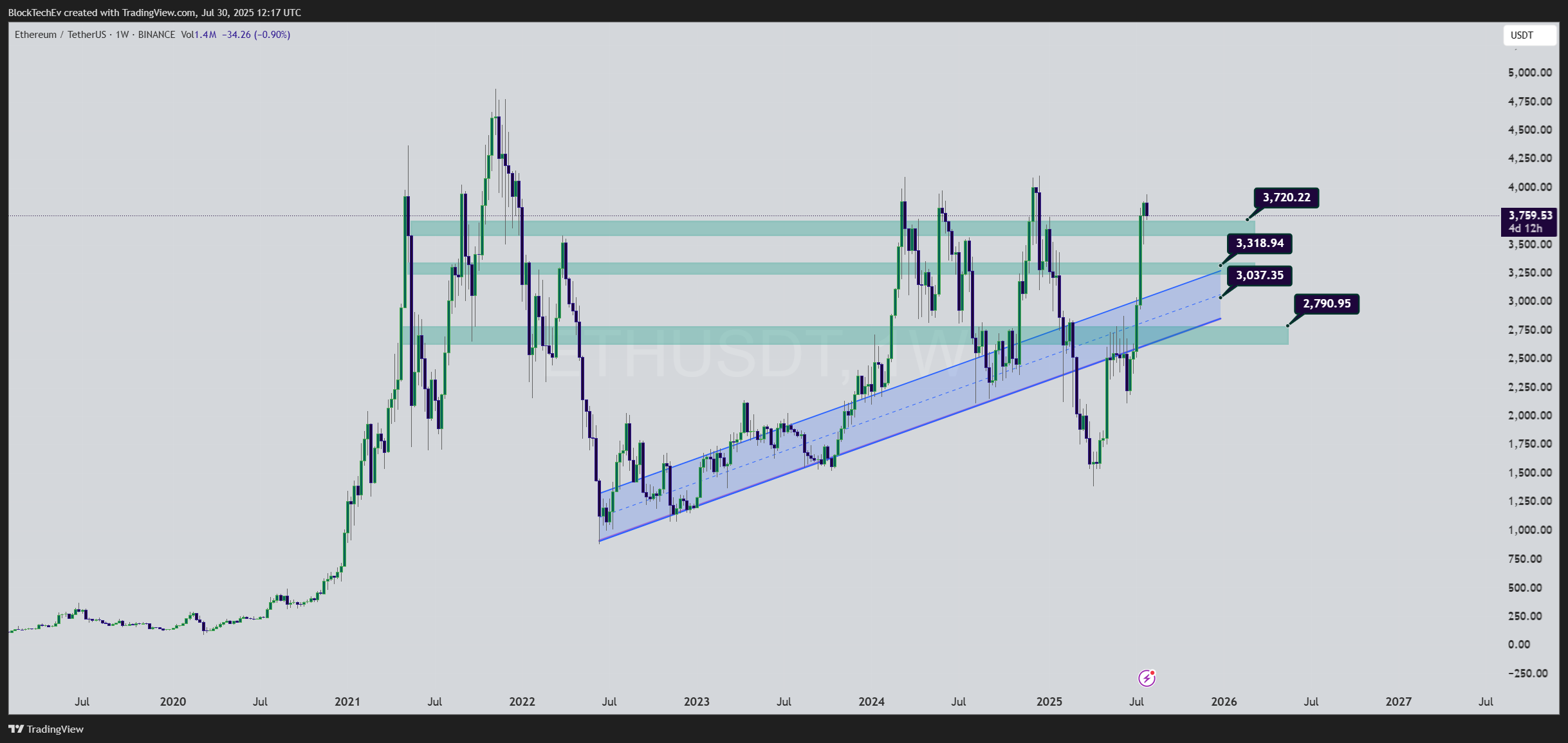Click the 2021 time axis label
Screen dimensions: 1568x743
click(x=347, y=702)
